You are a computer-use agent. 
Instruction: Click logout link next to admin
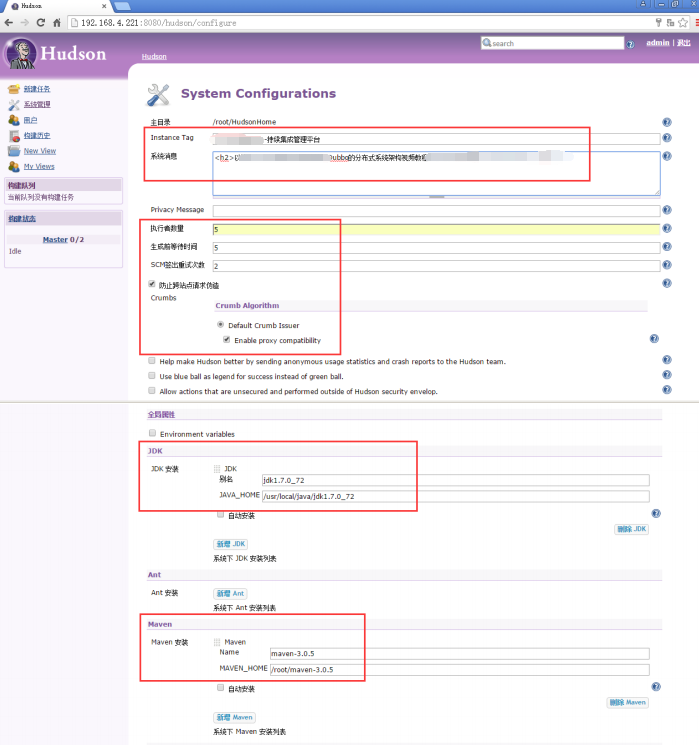[x=683, y=43]
